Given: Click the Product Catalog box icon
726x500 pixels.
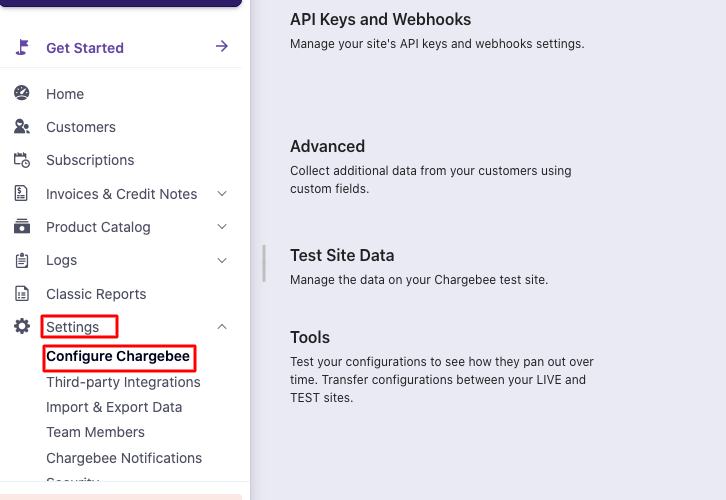Looking at the screenshot, I should coord(22,227).
